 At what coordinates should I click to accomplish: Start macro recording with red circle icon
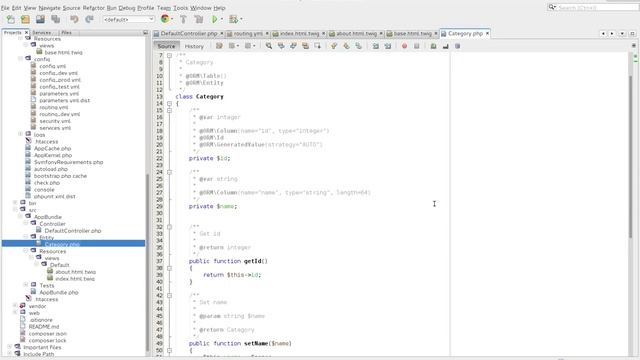[x=404, y=46]
